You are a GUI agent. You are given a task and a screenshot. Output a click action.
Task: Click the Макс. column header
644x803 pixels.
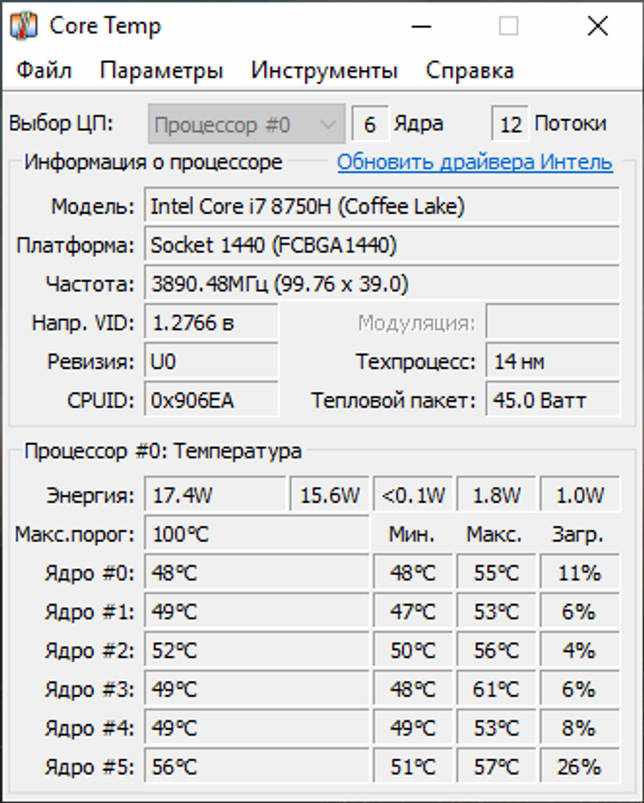tap(493, 535)
